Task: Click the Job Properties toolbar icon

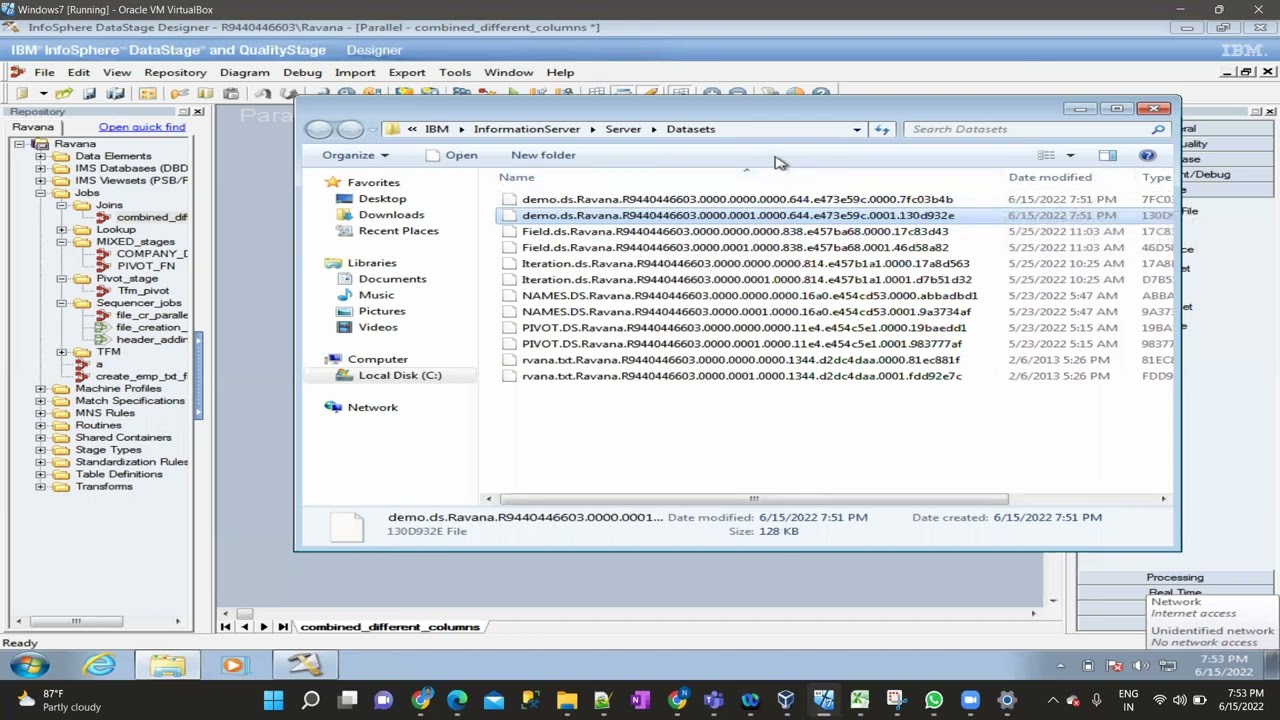Action: coord(148,94)
